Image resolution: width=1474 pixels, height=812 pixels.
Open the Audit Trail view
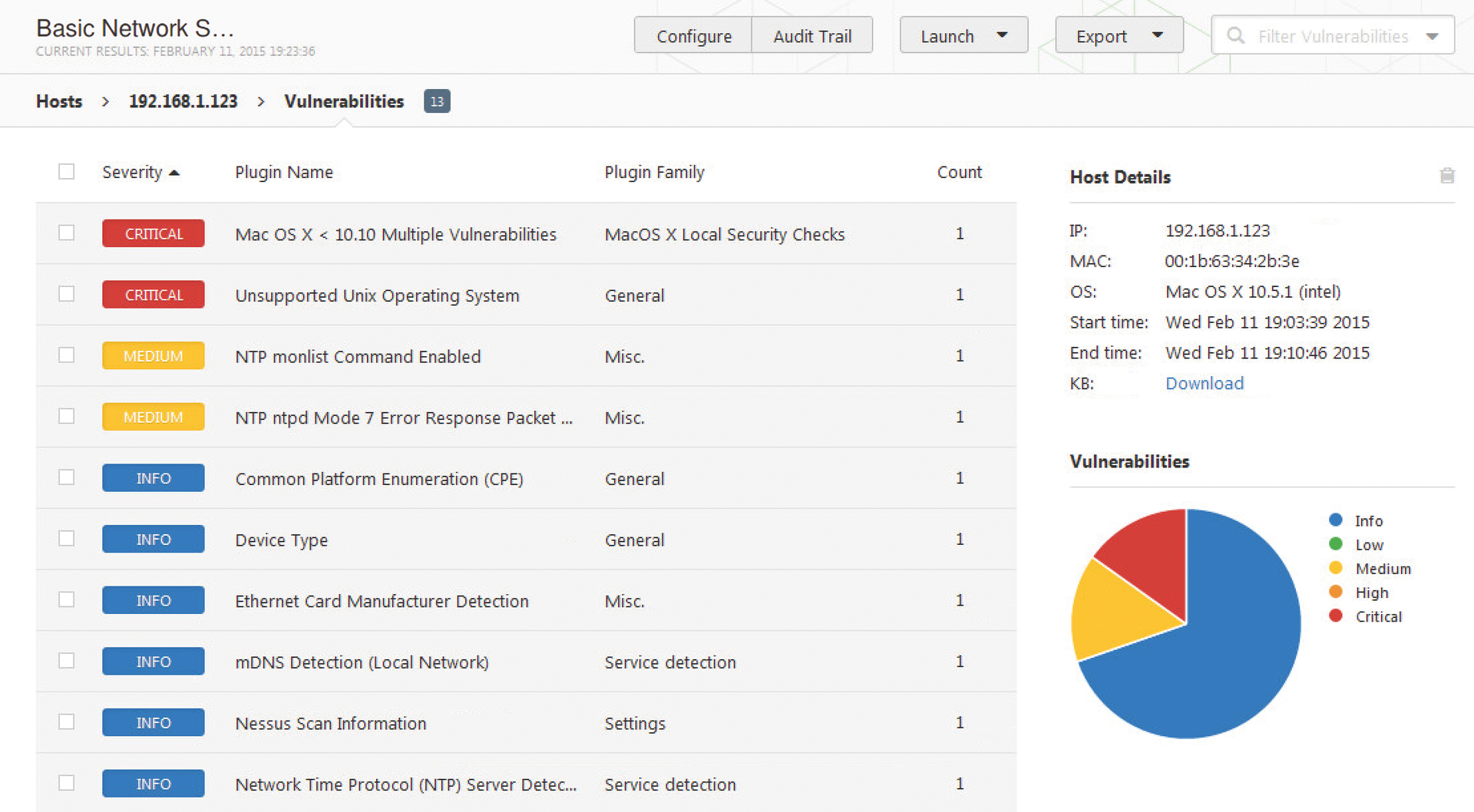click(x=812, y=36)
